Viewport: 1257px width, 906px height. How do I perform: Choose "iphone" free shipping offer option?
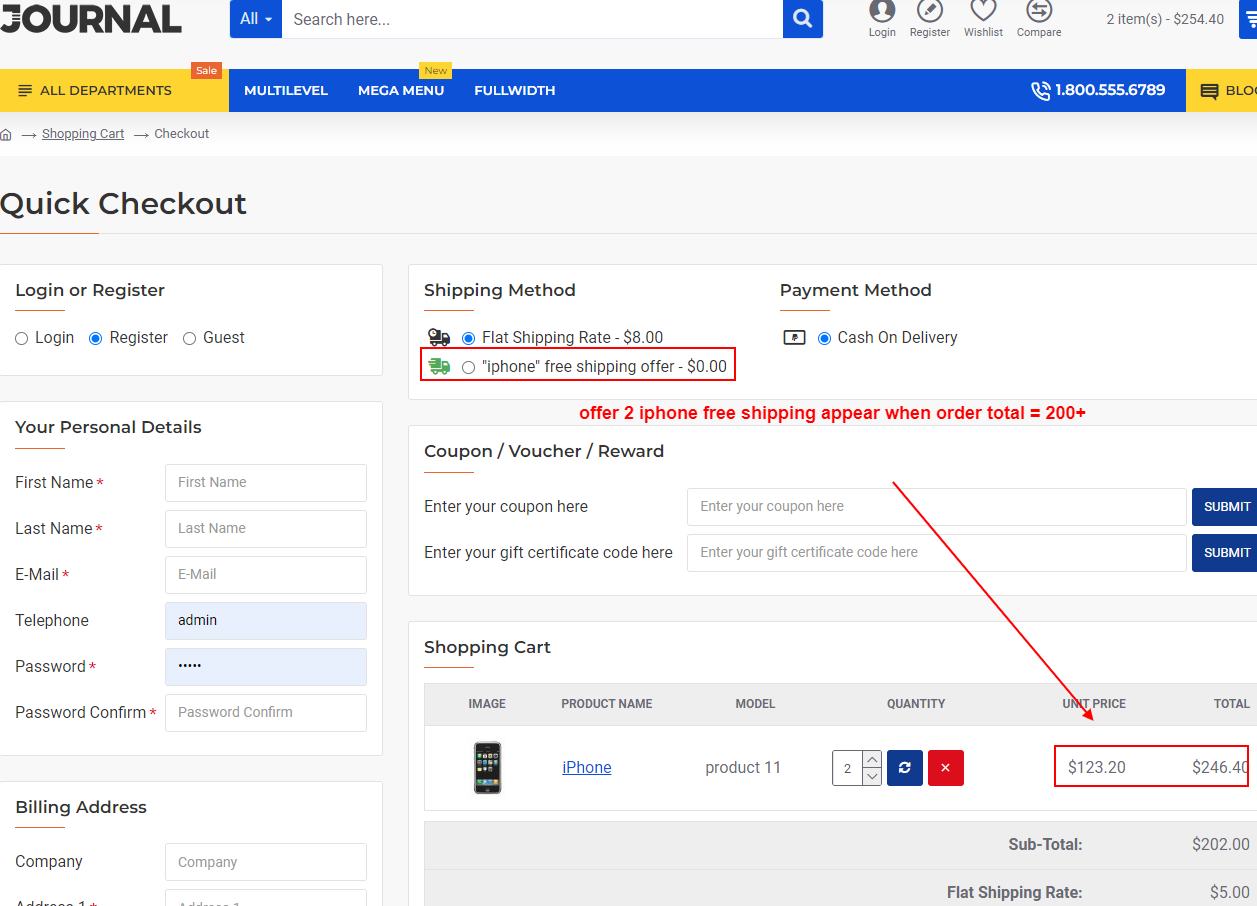tap(469, 367)
